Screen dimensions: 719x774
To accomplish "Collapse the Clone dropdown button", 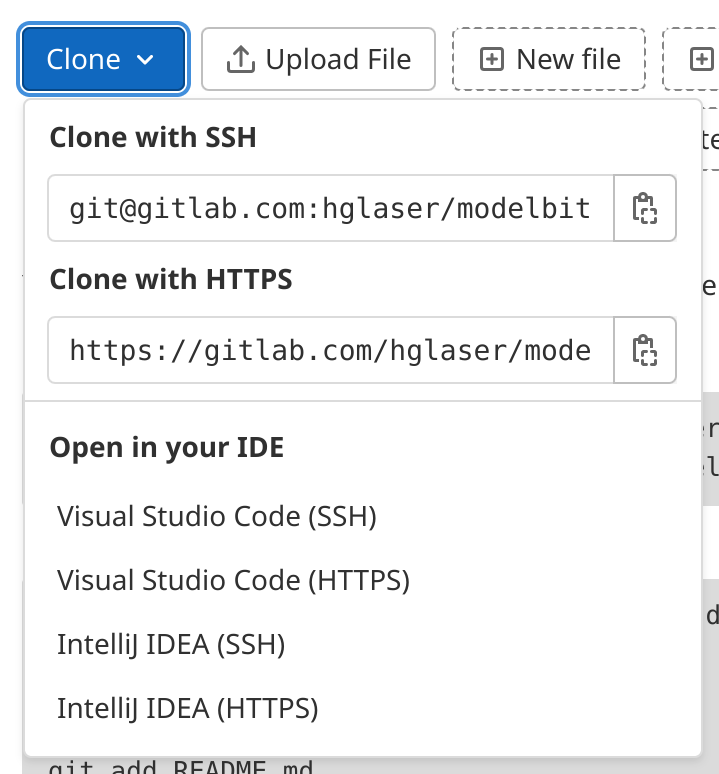I will pyautogui.click(x=104, y=59).
